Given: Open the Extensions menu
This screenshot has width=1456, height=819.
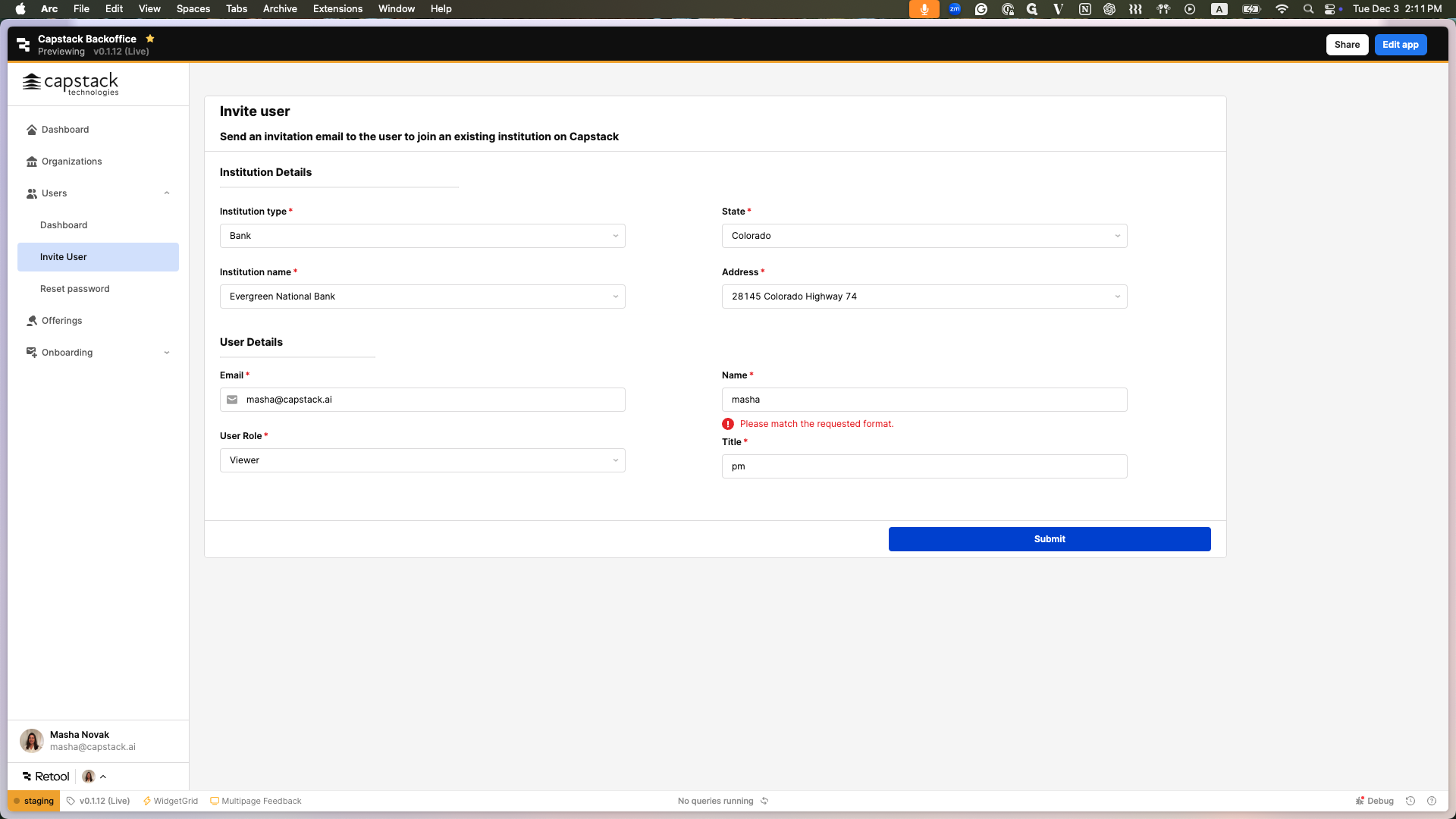Looking at the screenshot, I should pos(337,9).
